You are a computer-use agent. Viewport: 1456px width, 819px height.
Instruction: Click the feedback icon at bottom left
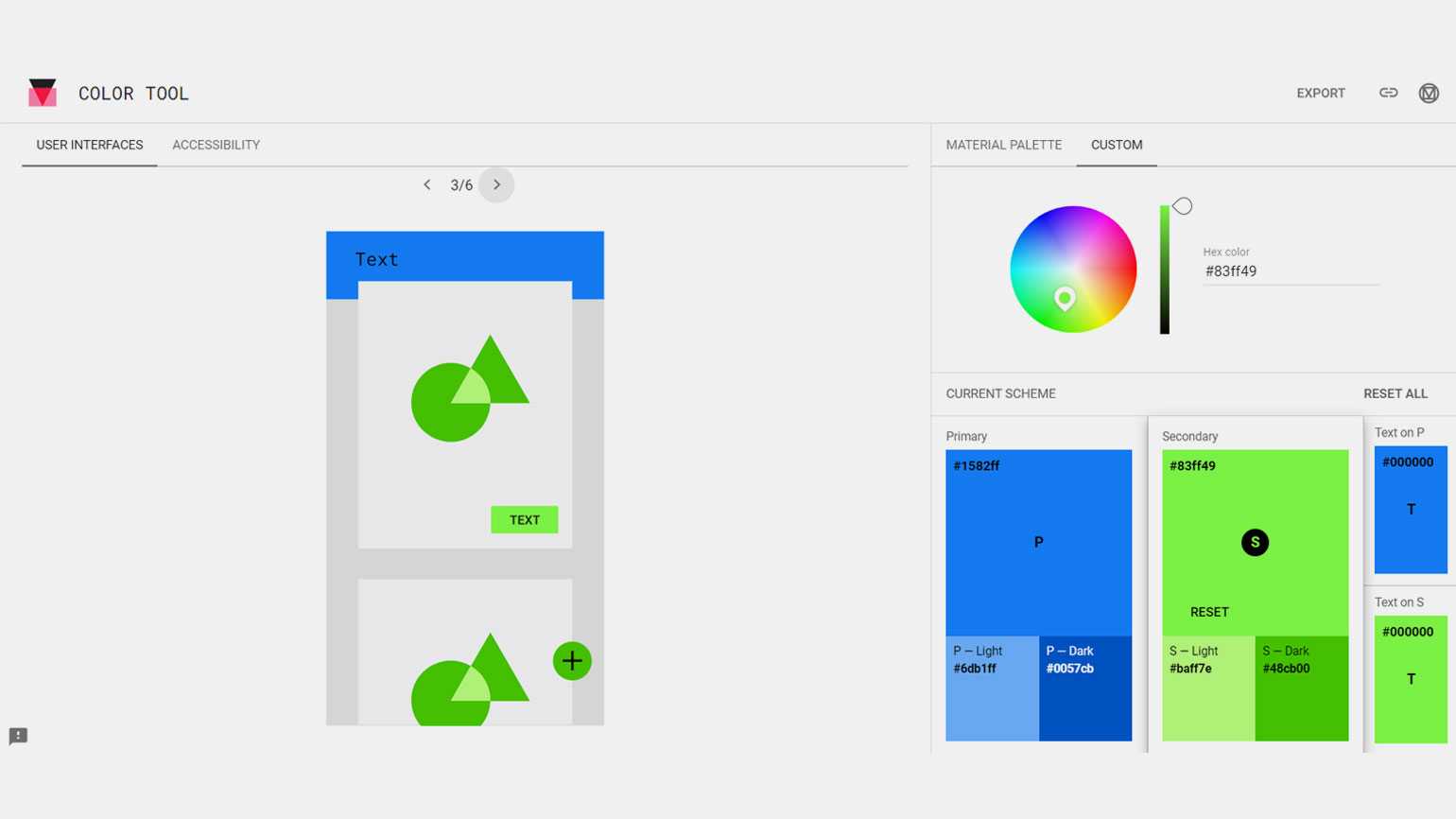[x=18, y=736]
